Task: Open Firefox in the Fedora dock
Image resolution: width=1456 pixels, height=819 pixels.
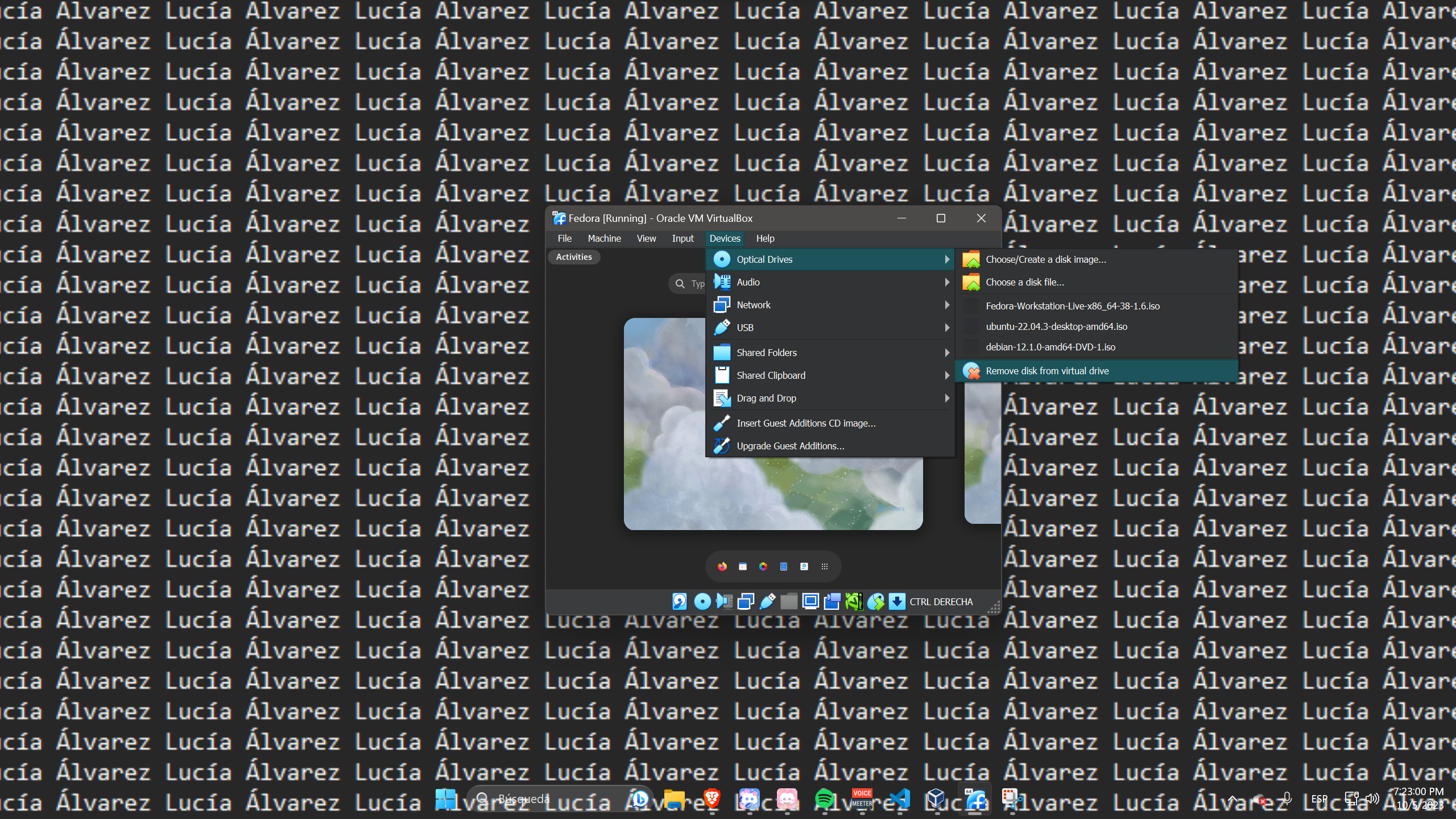Action: [x=722, y=566]
